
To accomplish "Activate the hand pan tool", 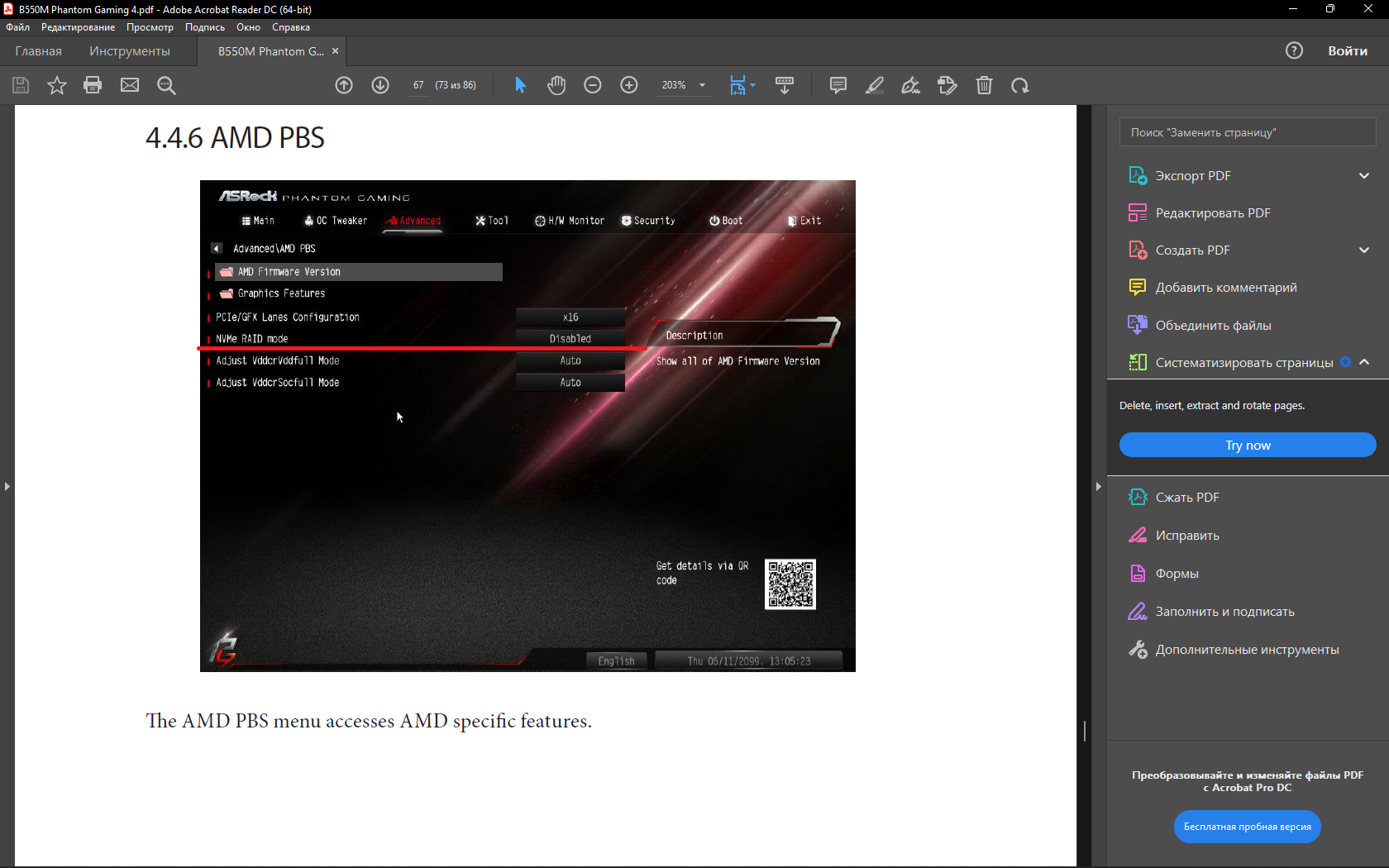I will [x=556, y=85].
